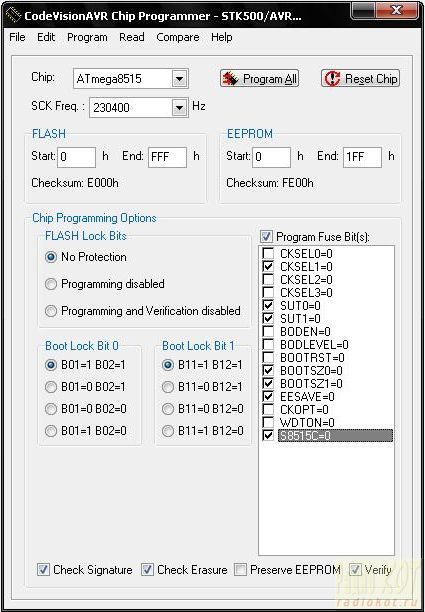Click the Reset Chip red icon
425x612 pixels.
click(332, 78)
